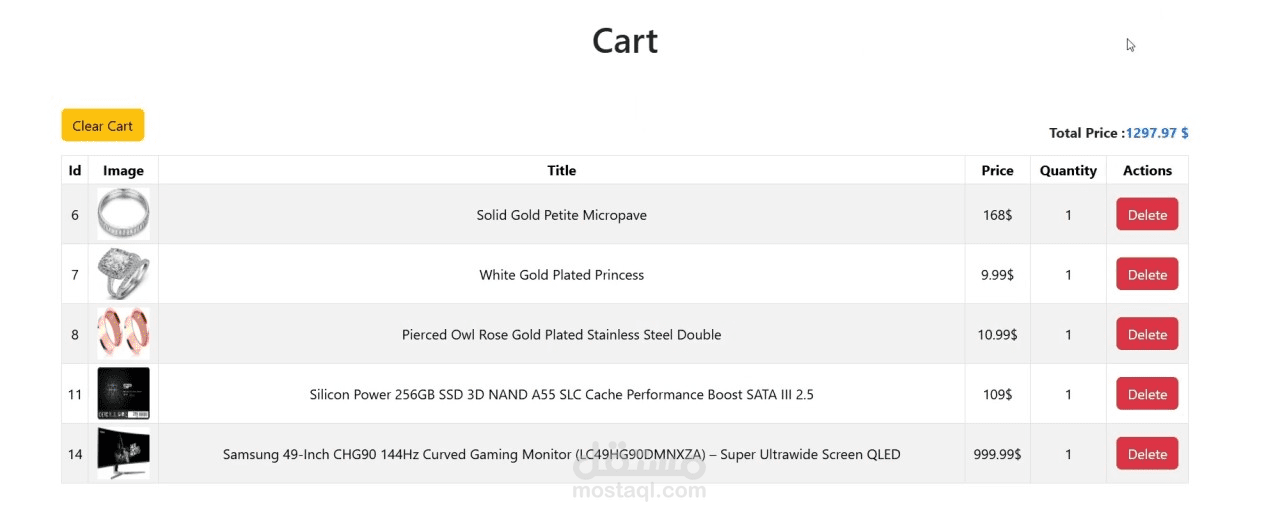Delete the Samsung 49-Inch Gaming Monitor item
Viewport: 1280px width, 512px height.
(1147, 454)
